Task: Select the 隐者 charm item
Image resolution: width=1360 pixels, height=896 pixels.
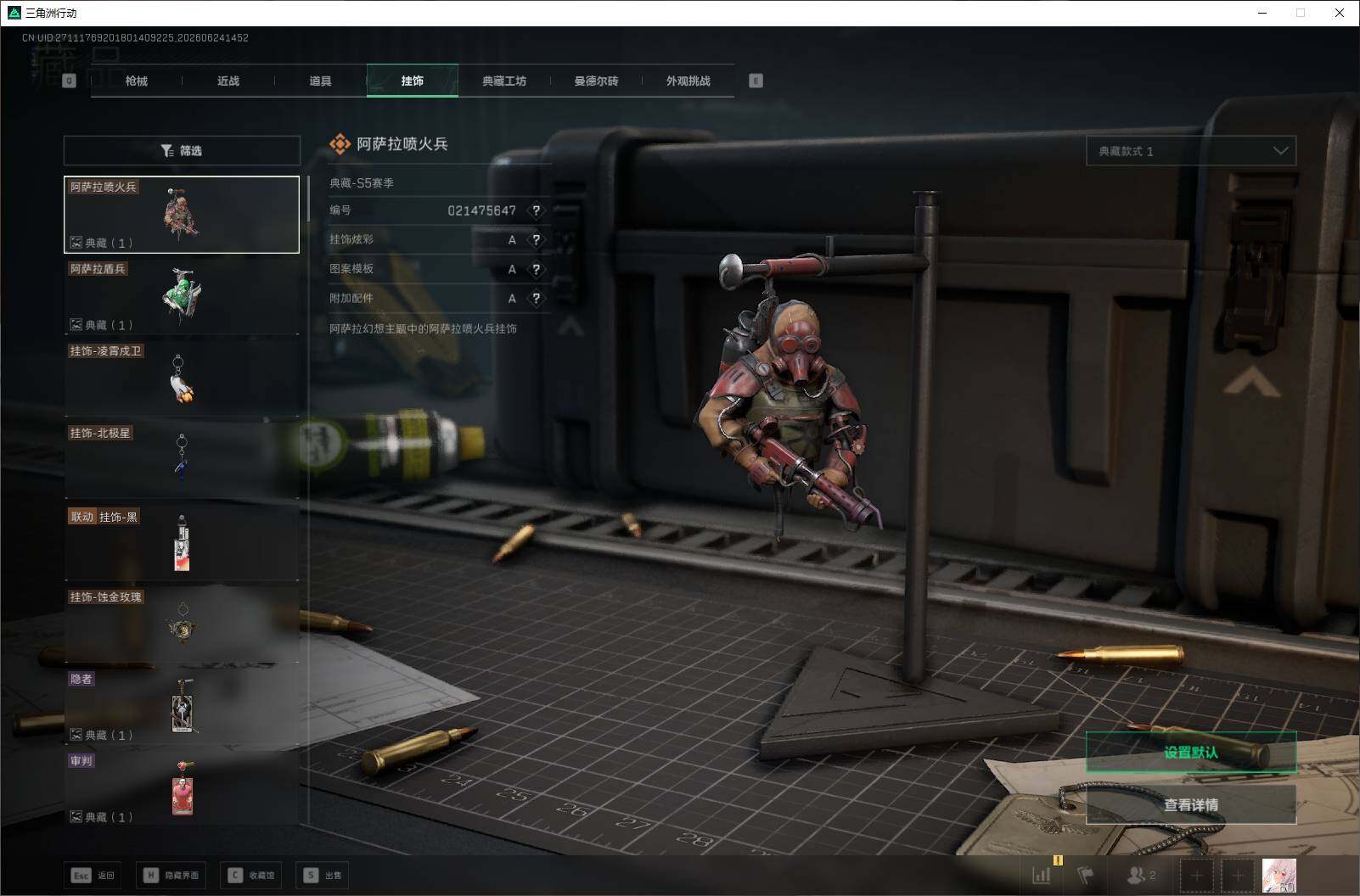Action: pyautogui.click(x=182, y=707)
